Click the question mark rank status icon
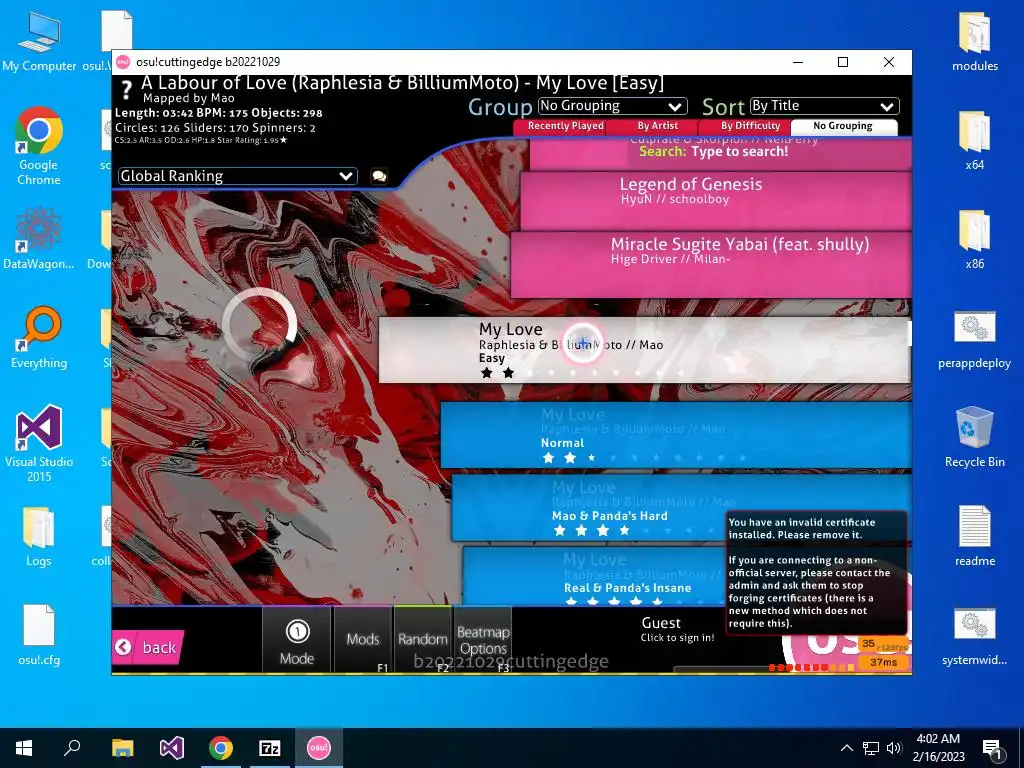The height and width of the screenshot is (768, 1024). (127, 91)
